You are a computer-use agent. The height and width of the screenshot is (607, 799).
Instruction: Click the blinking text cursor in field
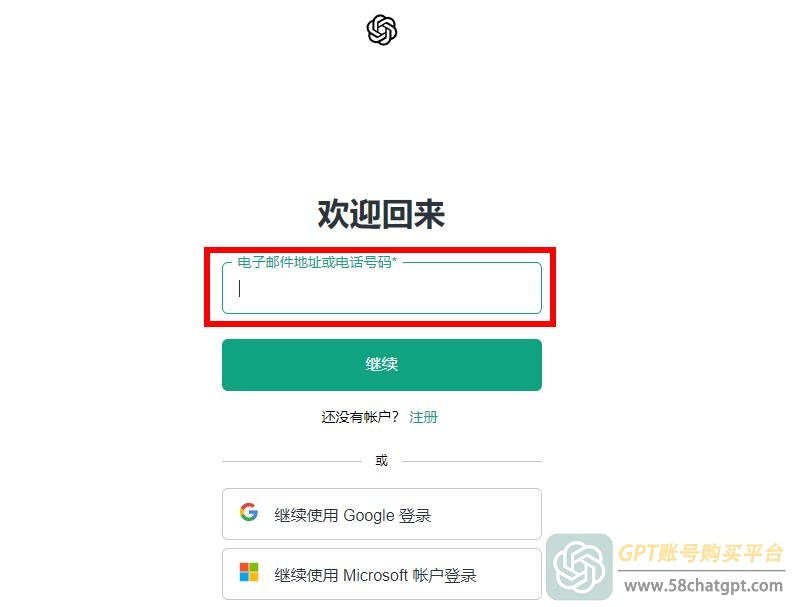pyautogui.click(x=239, y=288)
